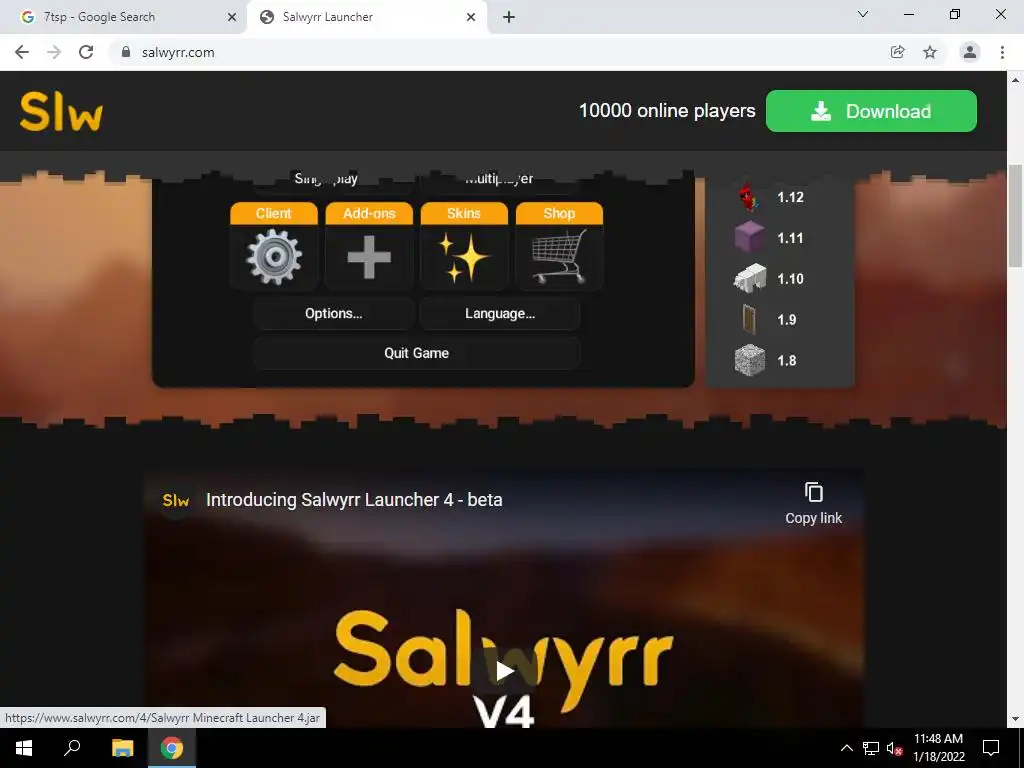Open the network status tray icon

[871, 748]
